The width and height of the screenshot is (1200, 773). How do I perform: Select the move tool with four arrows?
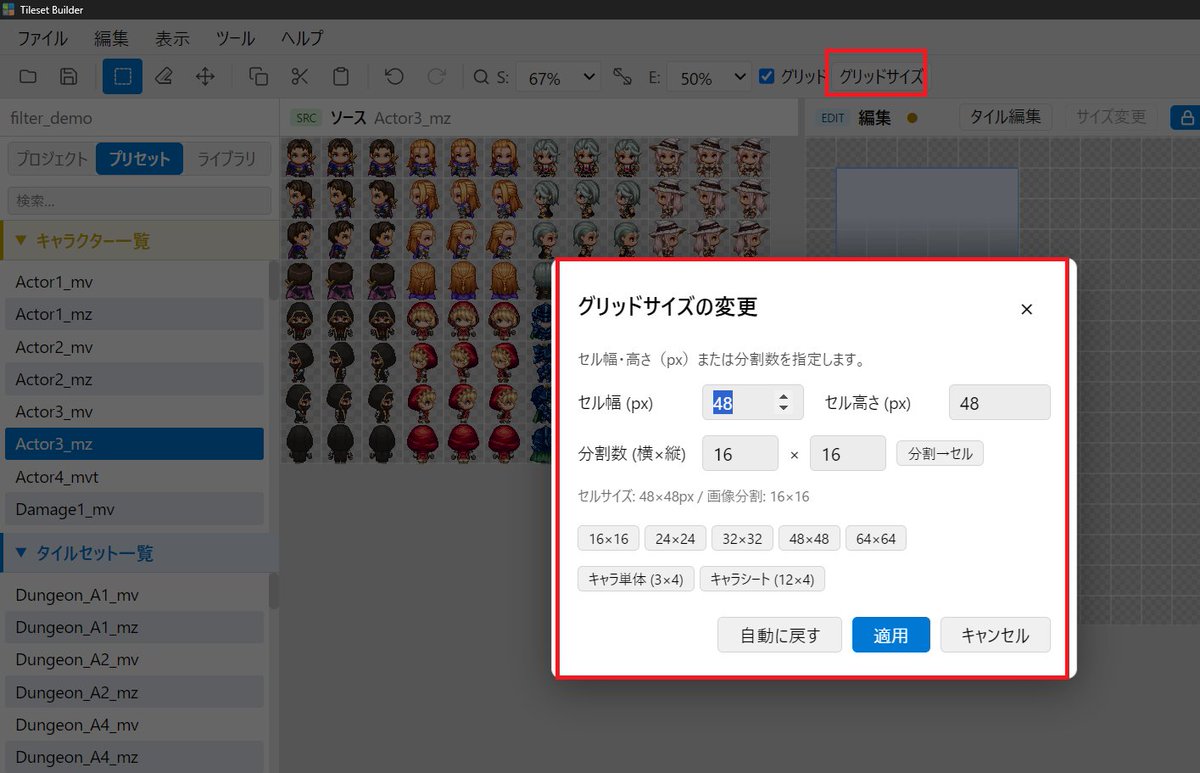click(x=205, y=77)
